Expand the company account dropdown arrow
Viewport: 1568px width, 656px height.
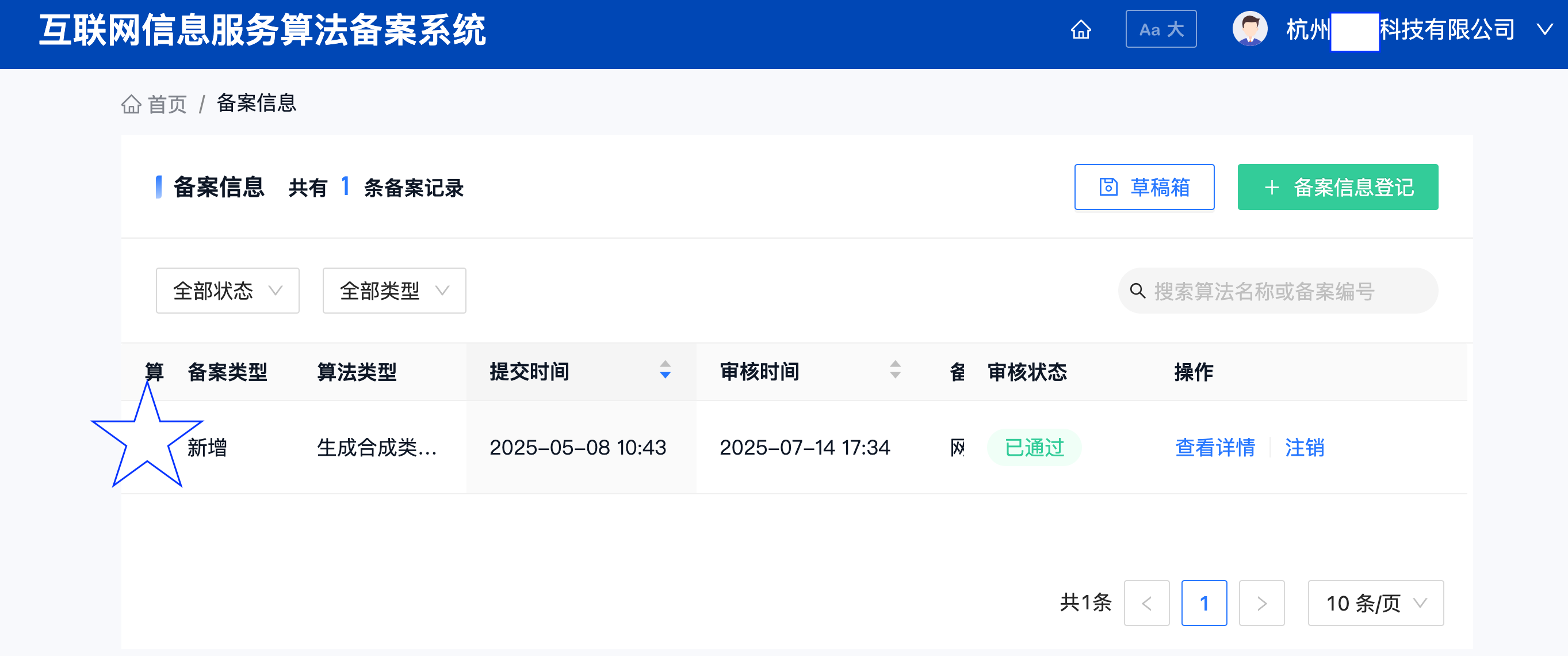[1544, 29]
